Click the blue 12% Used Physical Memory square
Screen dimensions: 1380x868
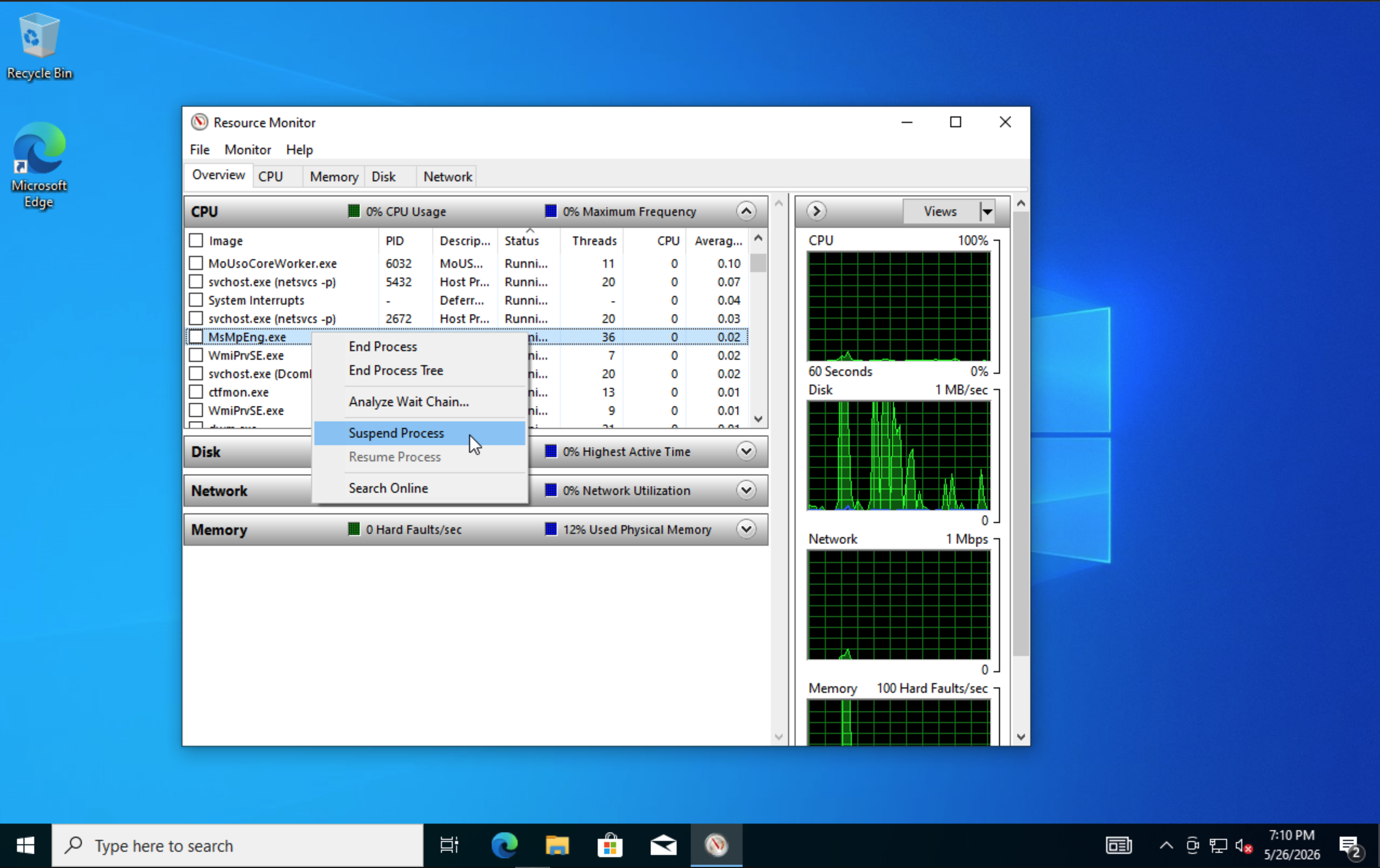click(x=551, y=529)
